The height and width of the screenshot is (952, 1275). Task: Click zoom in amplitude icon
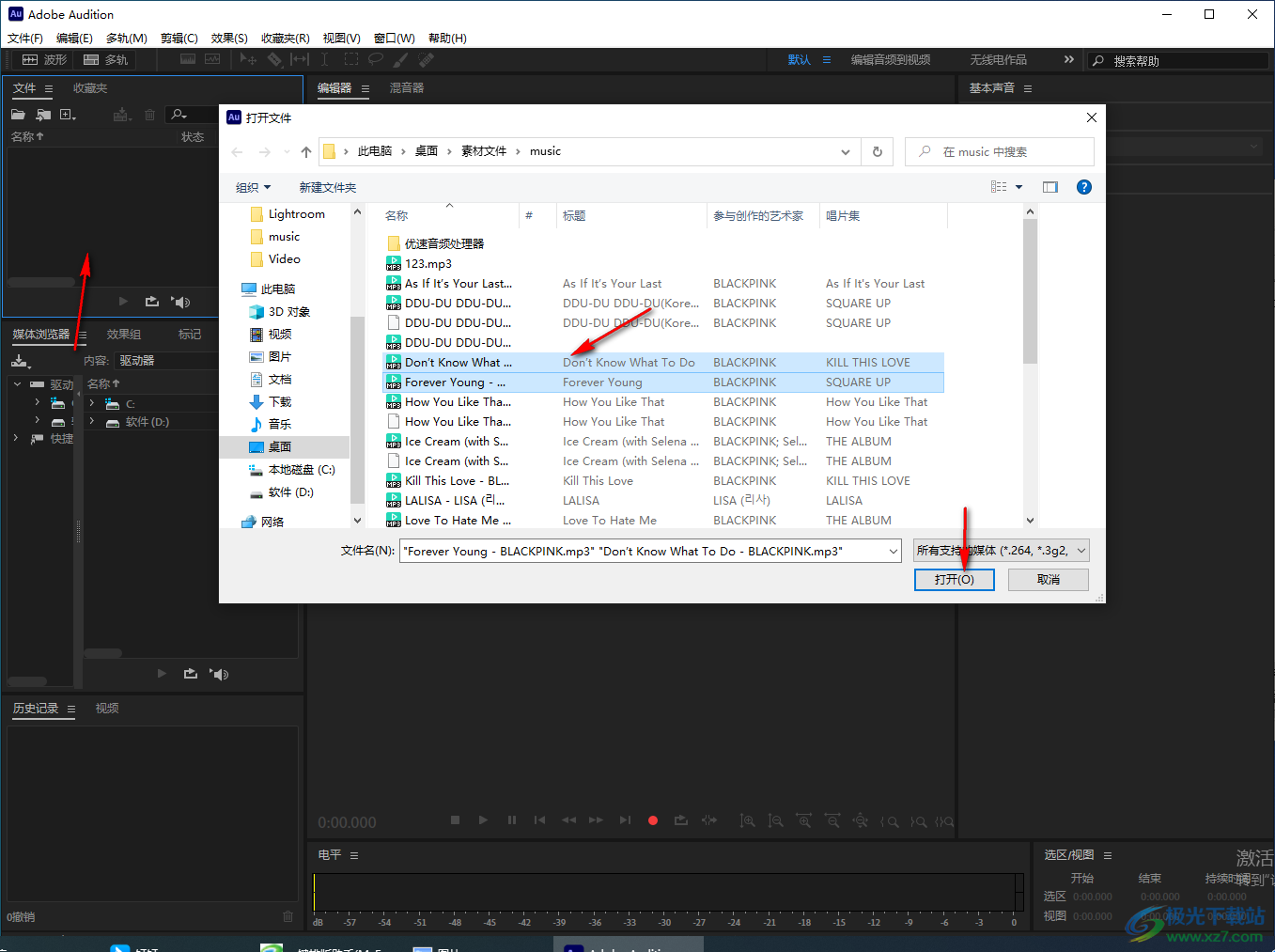click(747, 820)
